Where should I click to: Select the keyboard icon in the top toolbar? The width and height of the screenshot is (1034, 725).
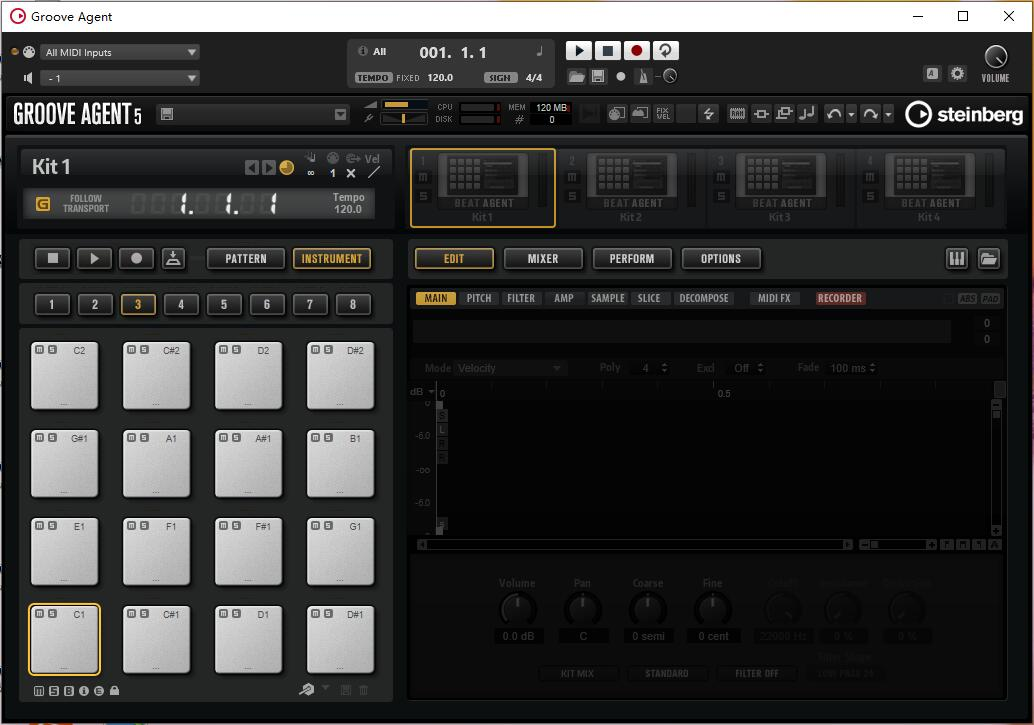737,113
